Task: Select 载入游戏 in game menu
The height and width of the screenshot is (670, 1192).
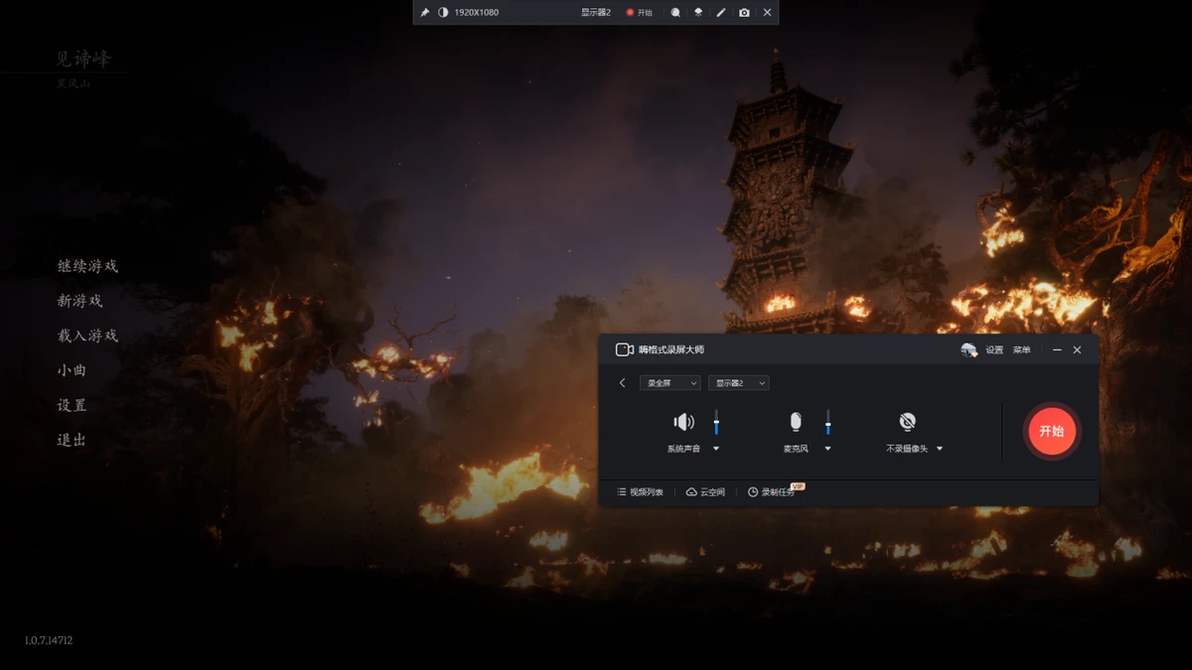Action: (x=88, y=335)
